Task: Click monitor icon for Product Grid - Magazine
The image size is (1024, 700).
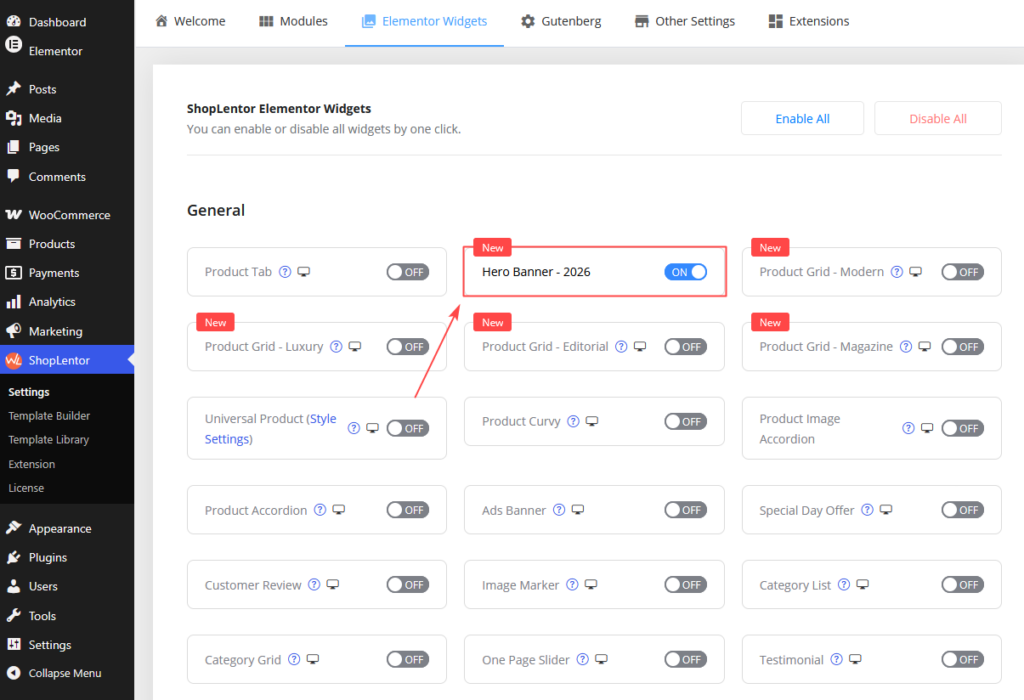Action: pyautogui.click(x=924, y=346)
